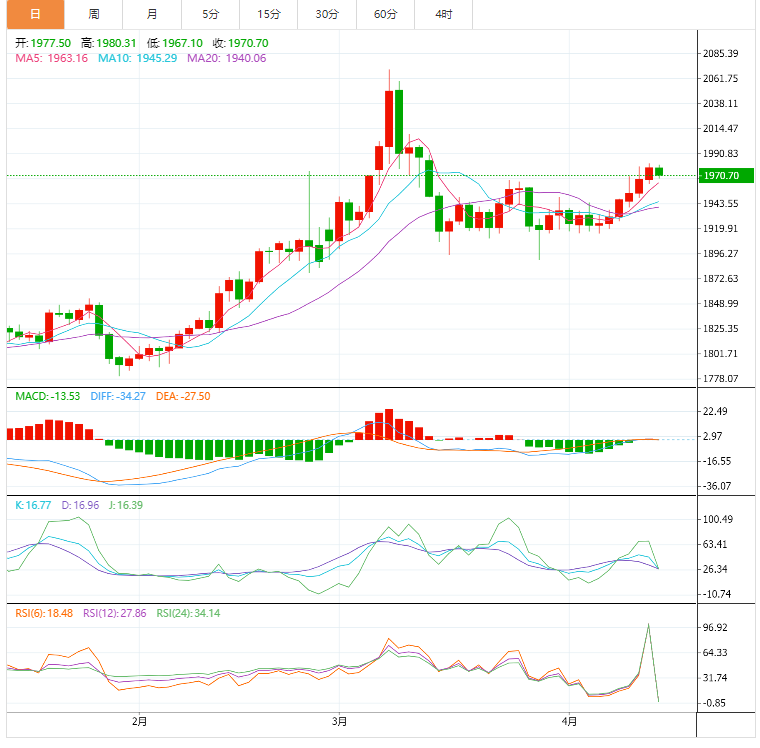Click the last green candlestick at chart's right
Image resolution: width=760 pixels, height=748 pixels.
pyautogui.click(x=659, y=171)
